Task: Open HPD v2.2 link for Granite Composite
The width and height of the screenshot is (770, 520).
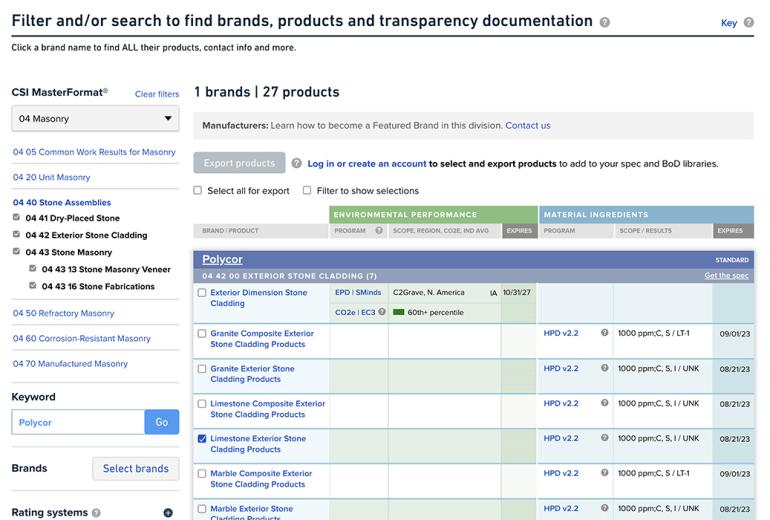Action: click(561, 333)
